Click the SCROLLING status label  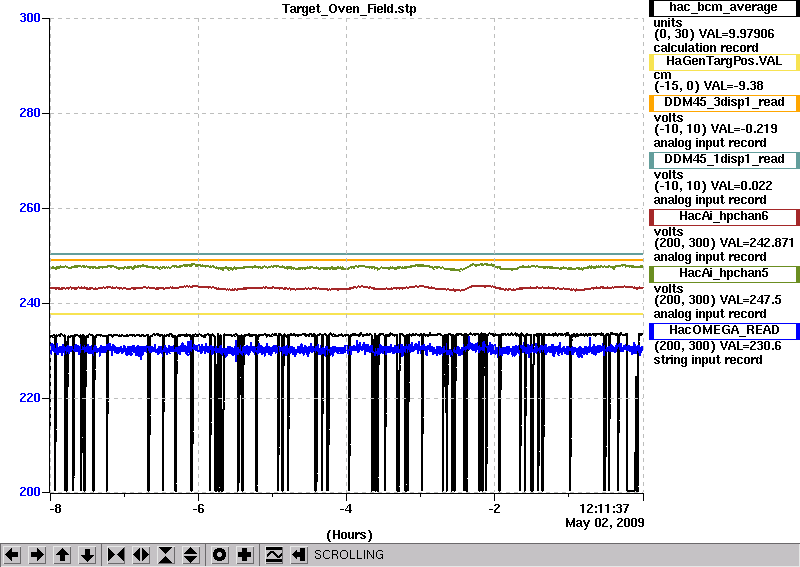tap(348, 555)
